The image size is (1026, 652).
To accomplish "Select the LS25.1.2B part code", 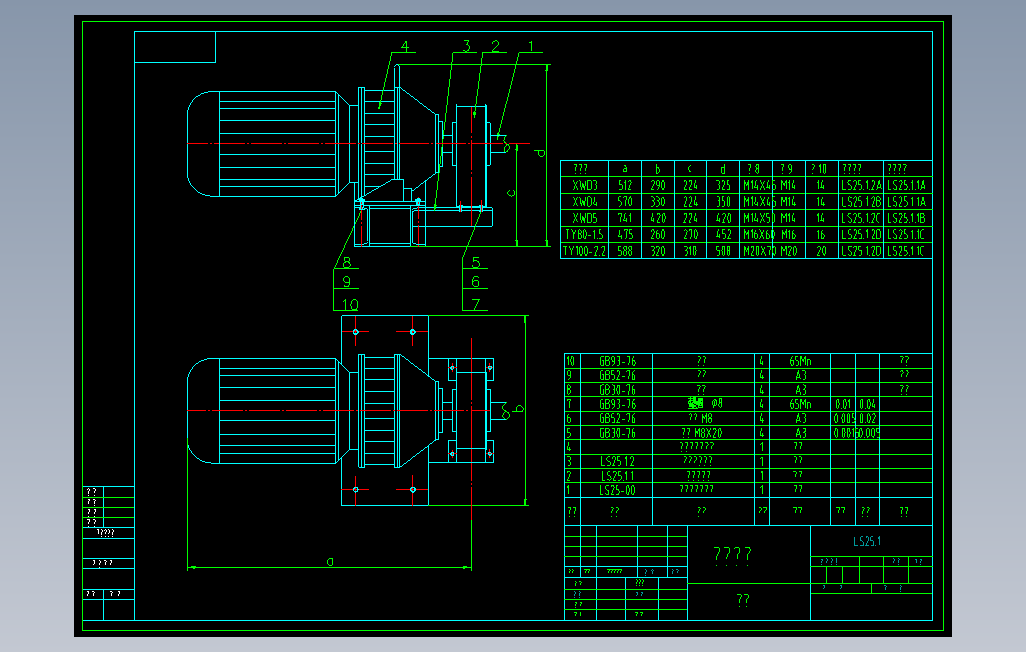I will (861, 202).
